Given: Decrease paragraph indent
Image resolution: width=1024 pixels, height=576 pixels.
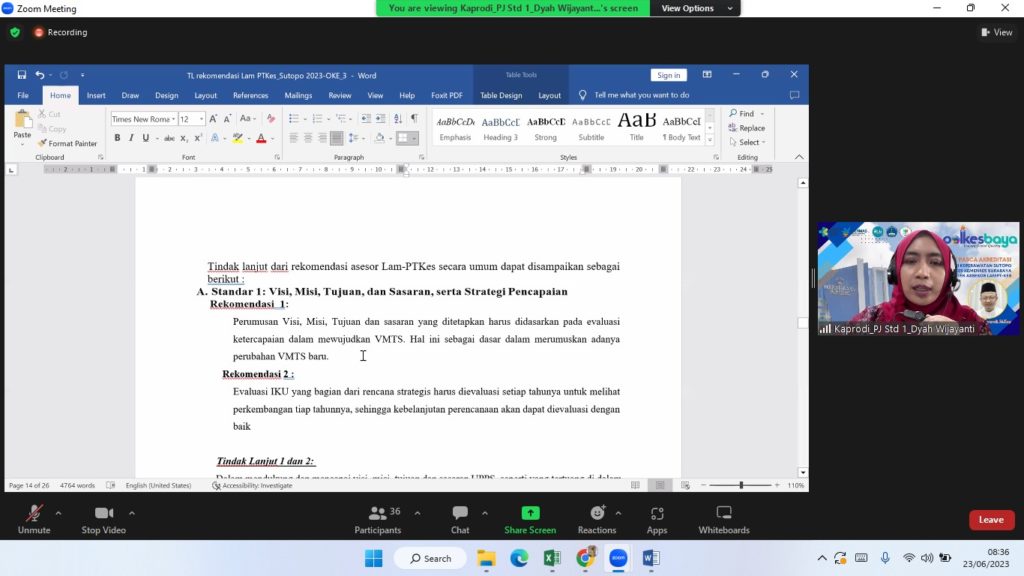Looking at the screenshot, I should coord(366,118).
